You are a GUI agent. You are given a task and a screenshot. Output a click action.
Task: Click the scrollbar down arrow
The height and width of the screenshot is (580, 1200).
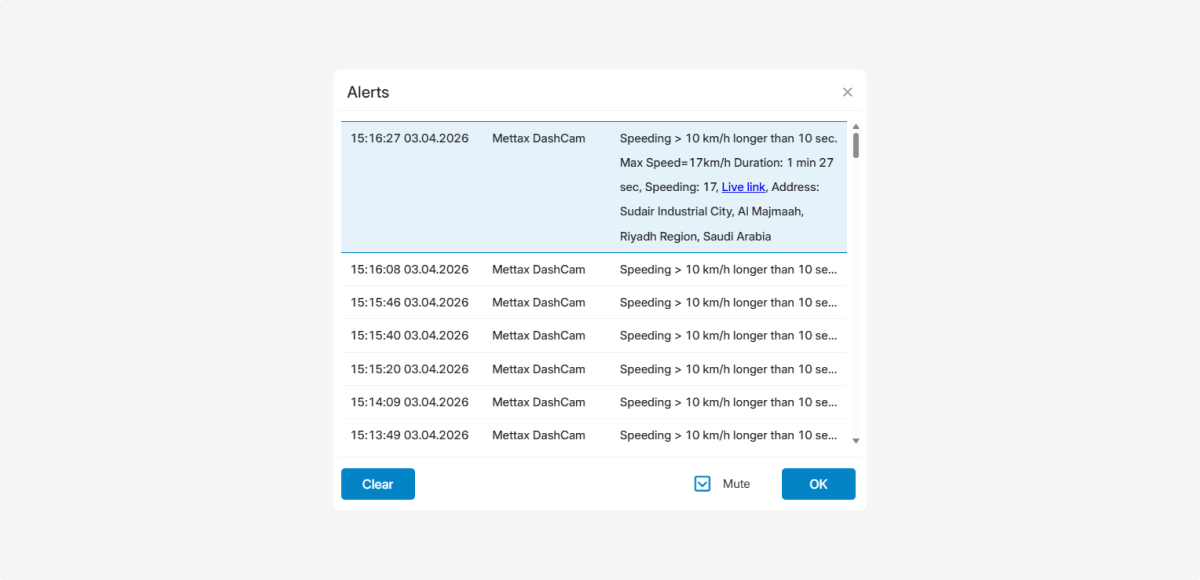pos(856,440)
